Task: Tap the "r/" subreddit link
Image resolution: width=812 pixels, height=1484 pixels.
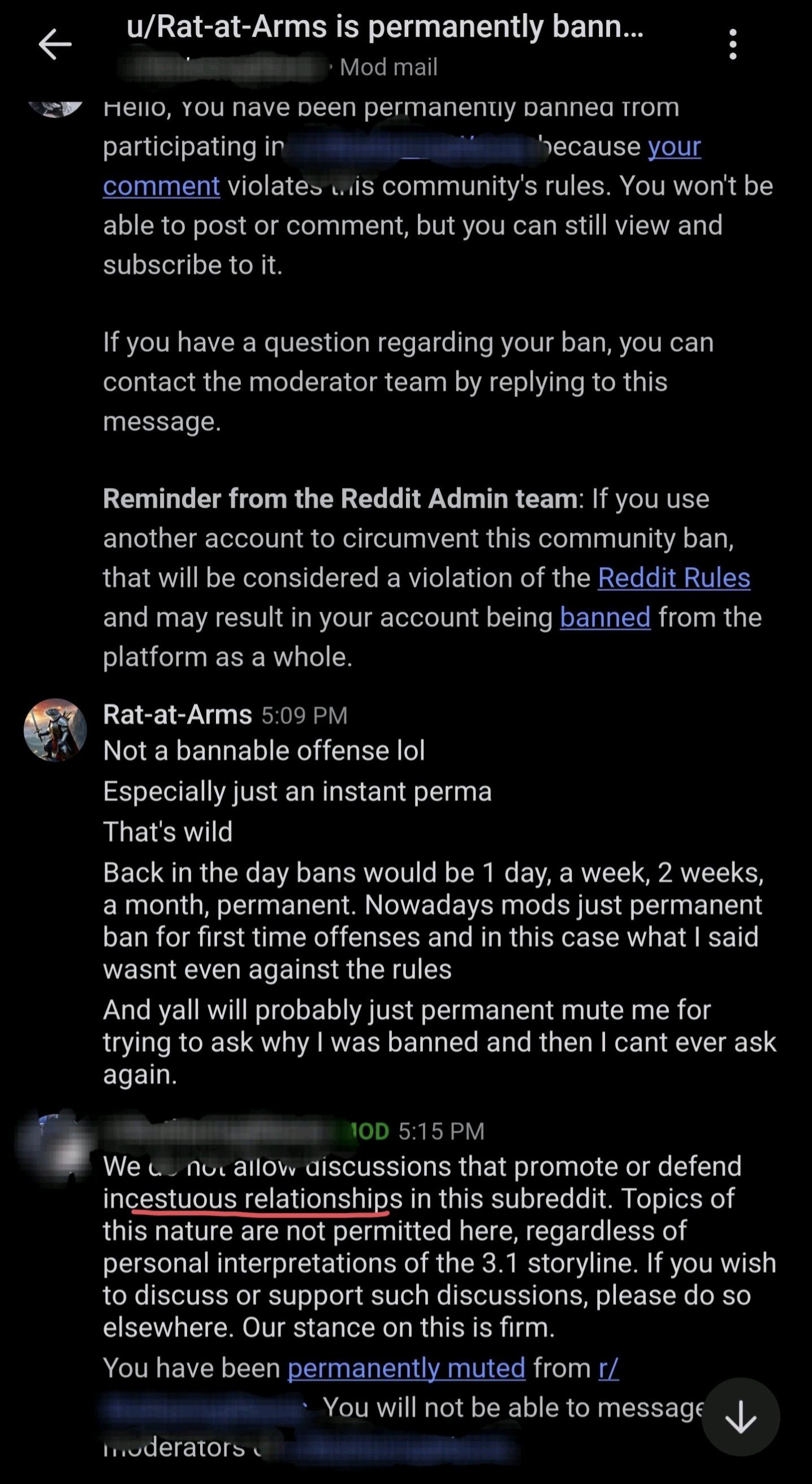Action: (608, 1368)
